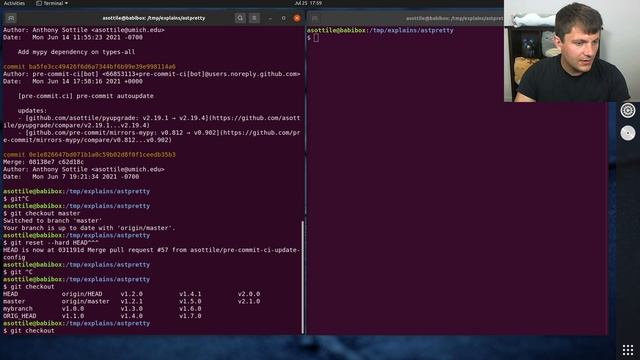
Task: Click 'v1.3.0' tag completion
Action: click(131, 309)
